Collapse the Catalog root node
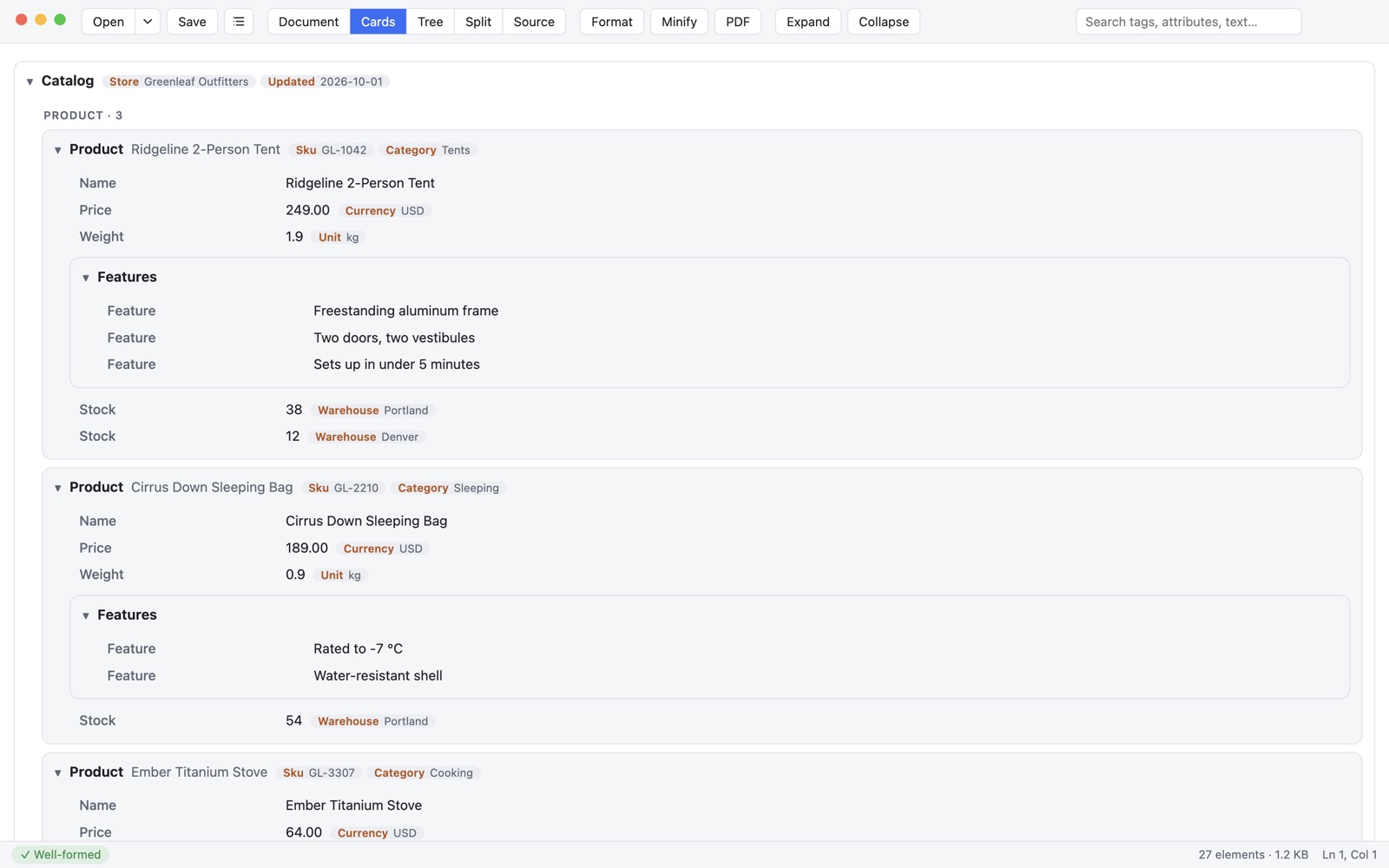This screenshot has height=868, width=1389. [x=30, y=82]
